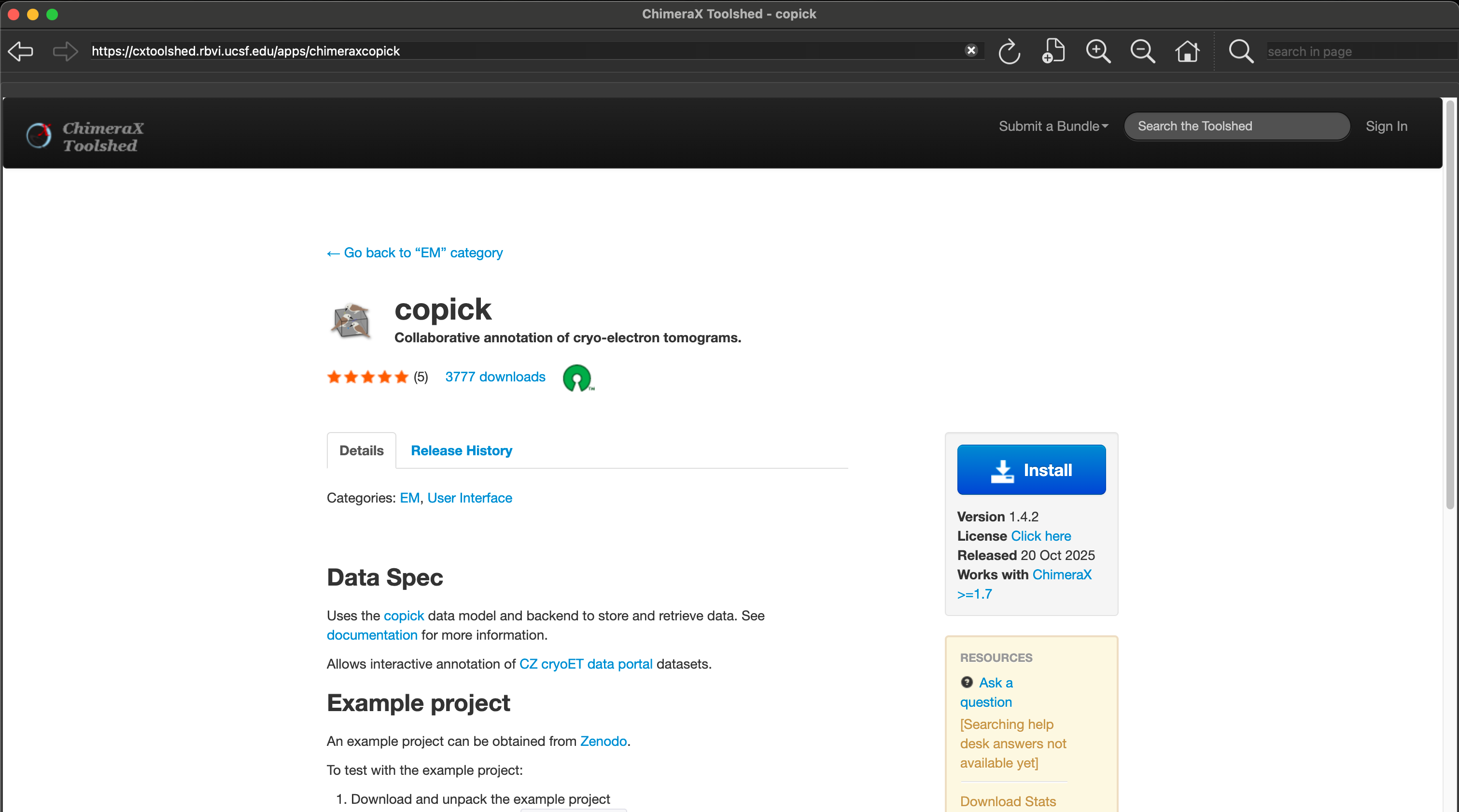Click the search in page text field
This screenshot has height=812, width=1459.
(x=1360, y=52)
